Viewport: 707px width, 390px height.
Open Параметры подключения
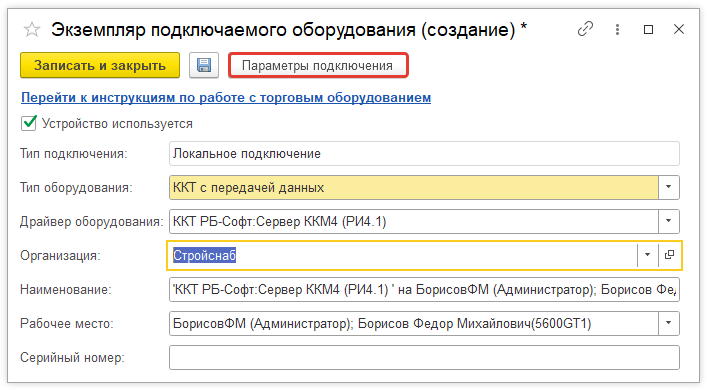[318, 65]
